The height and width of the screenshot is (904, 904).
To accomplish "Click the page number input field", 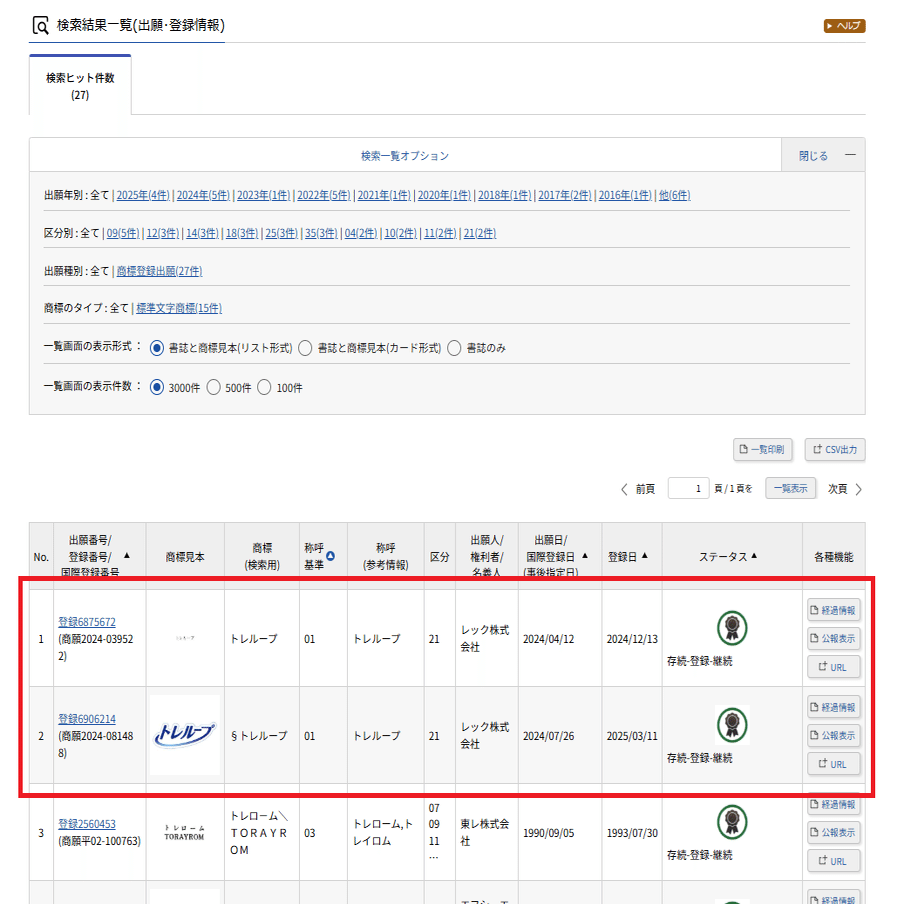I will click(688, 488).
